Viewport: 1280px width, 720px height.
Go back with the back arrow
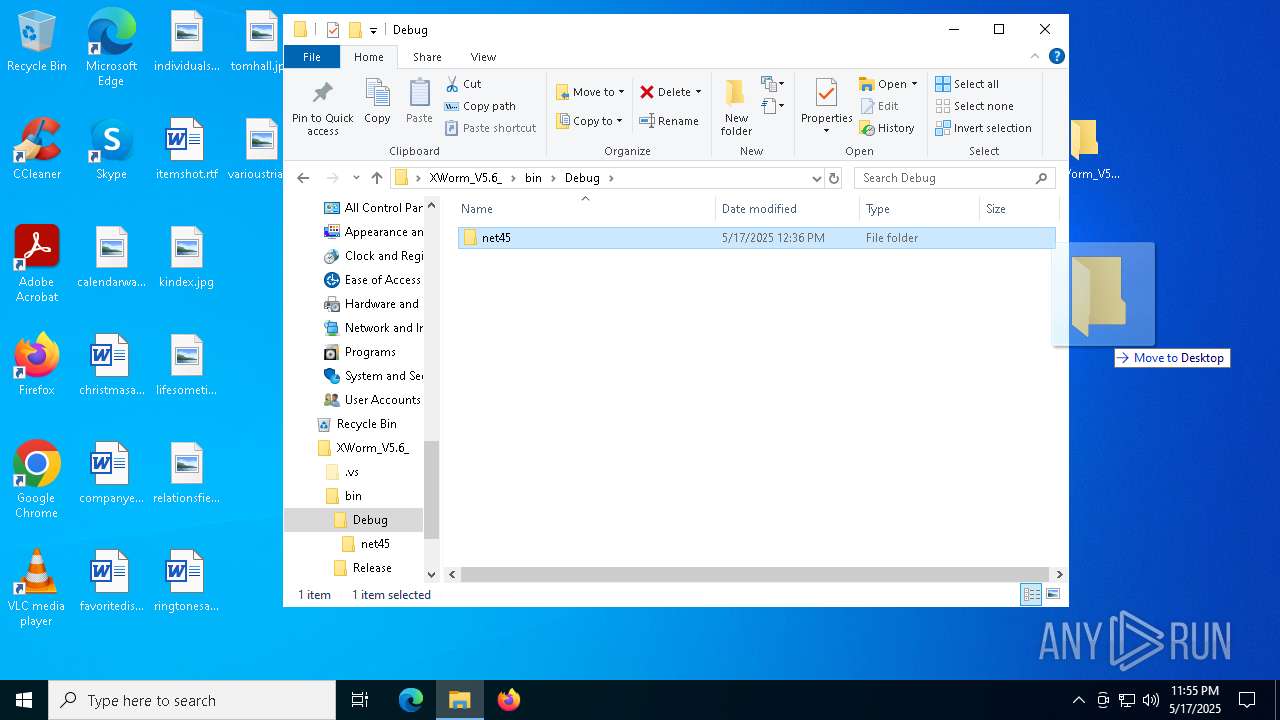pos(304,178)
